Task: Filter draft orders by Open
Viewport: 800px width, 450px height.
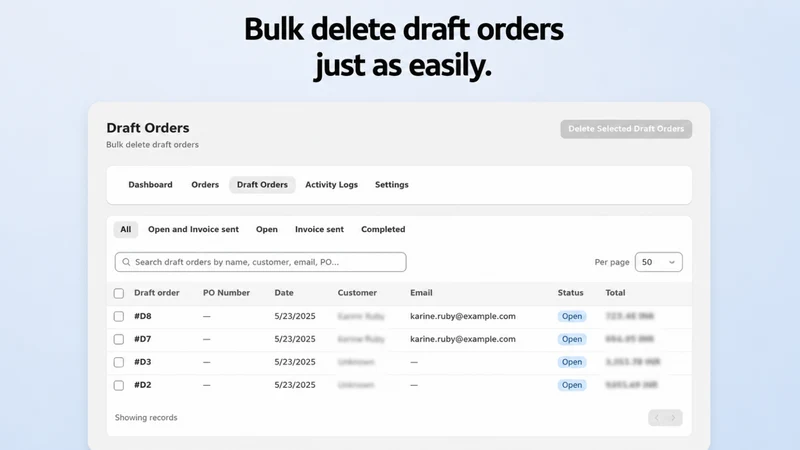Action: (x=267, y=230)
